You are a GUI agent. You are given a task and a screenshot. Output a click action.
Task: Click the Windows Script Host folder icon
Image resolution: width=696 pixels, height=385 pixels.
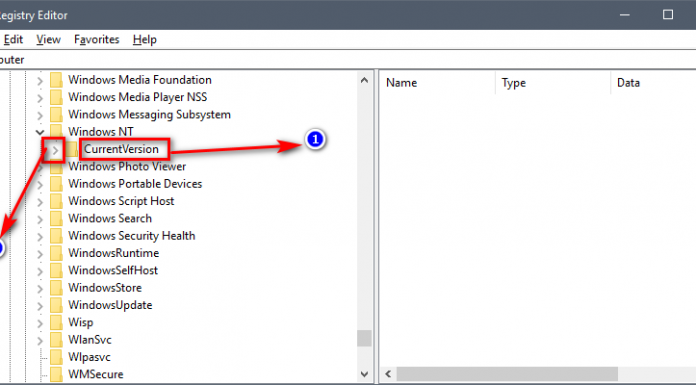(56, 201)
